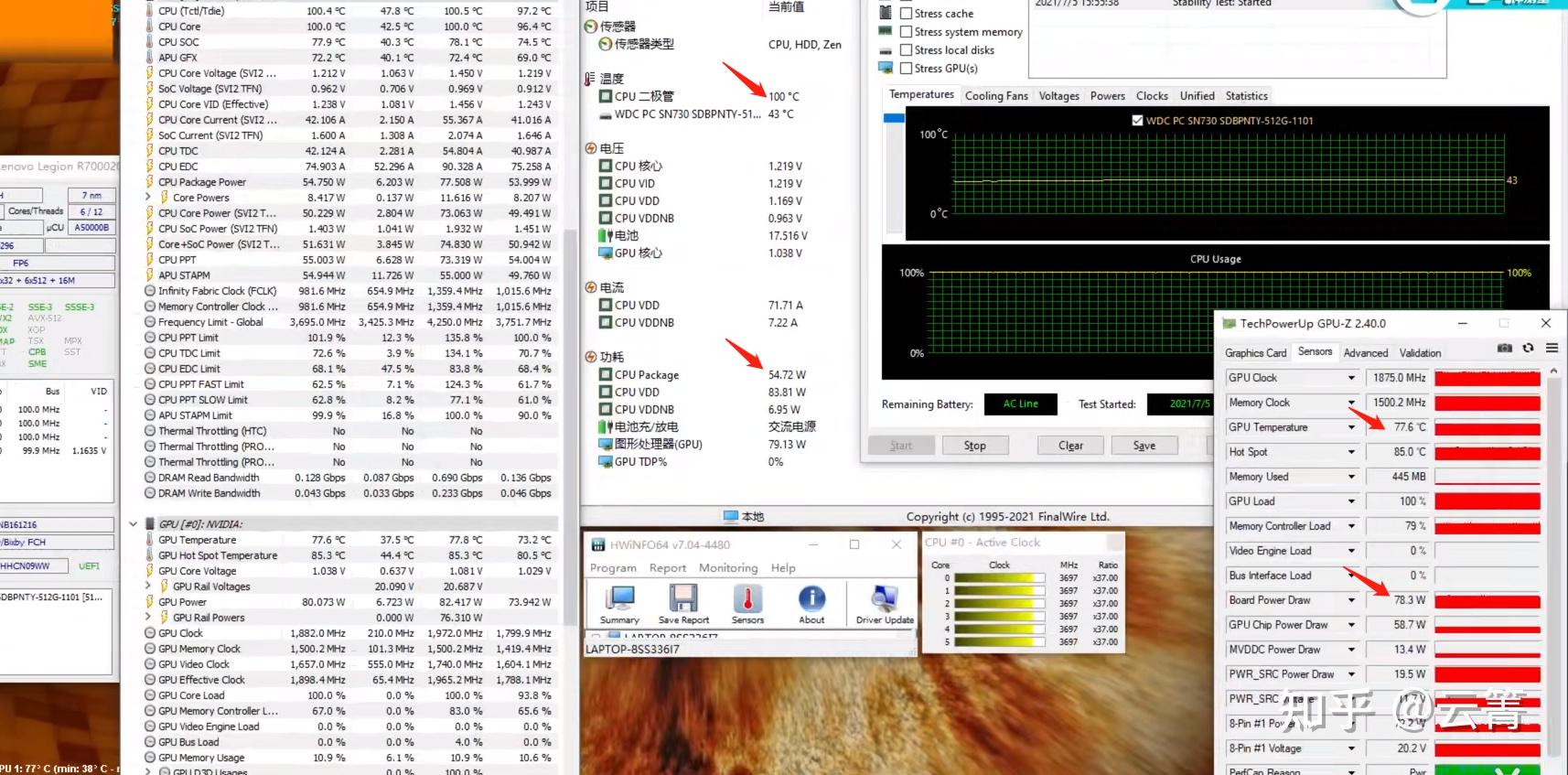Expand GPU Rail Powers row
Screen dimensions: 1568x775
tap(148, 618)
